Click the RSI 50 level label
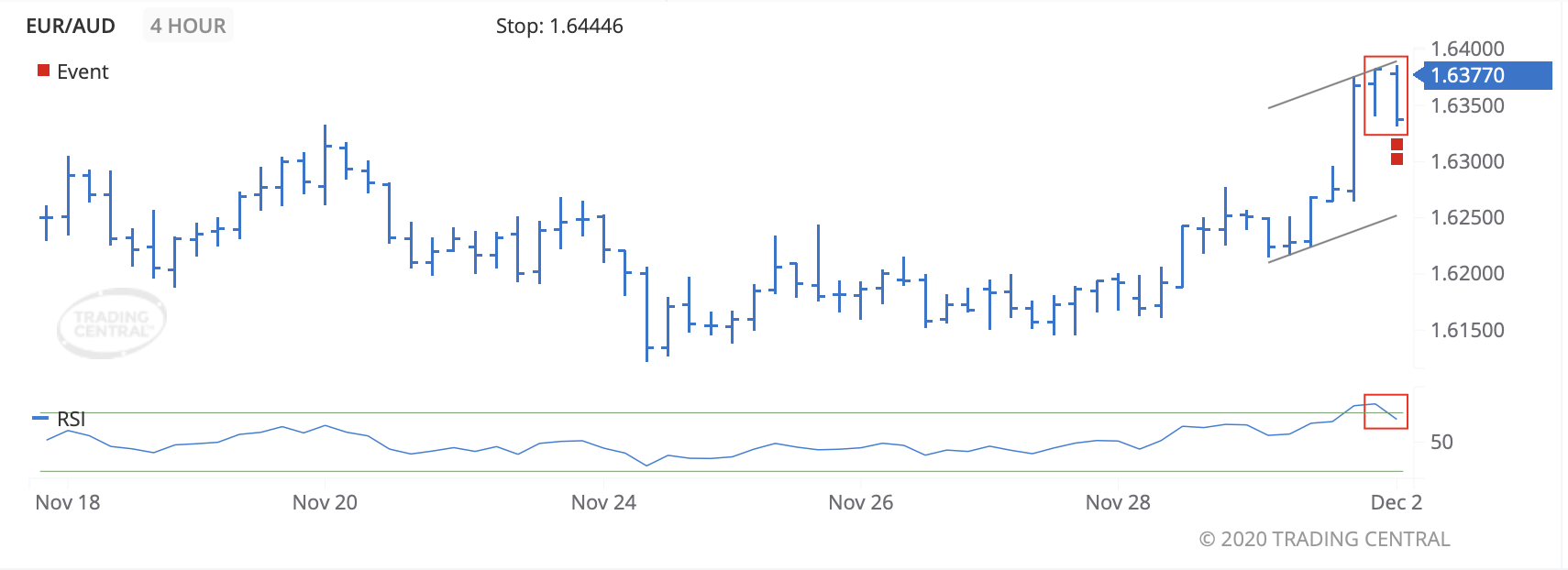Viewport: 1568px width, 570px height. pyautogui.click(x=1441, y=442)
